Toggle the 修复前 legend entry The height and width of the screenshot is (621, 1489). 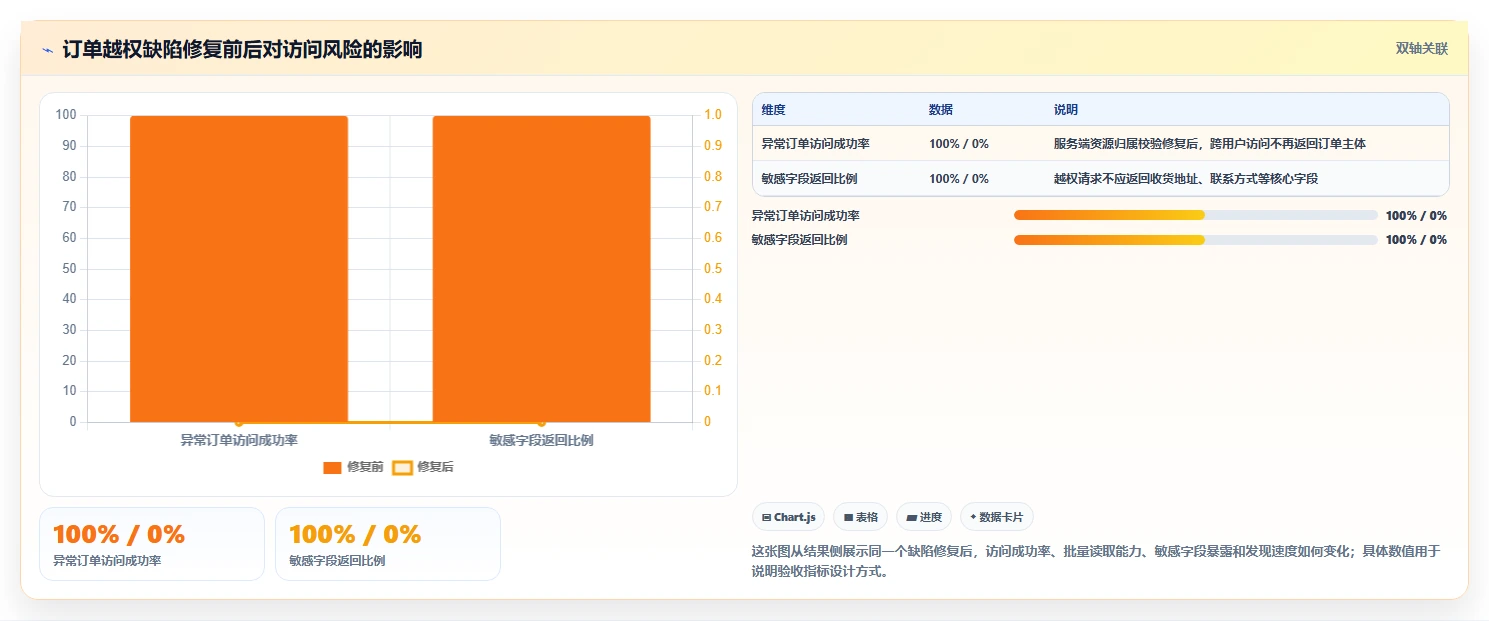click(x=353, y=467)
